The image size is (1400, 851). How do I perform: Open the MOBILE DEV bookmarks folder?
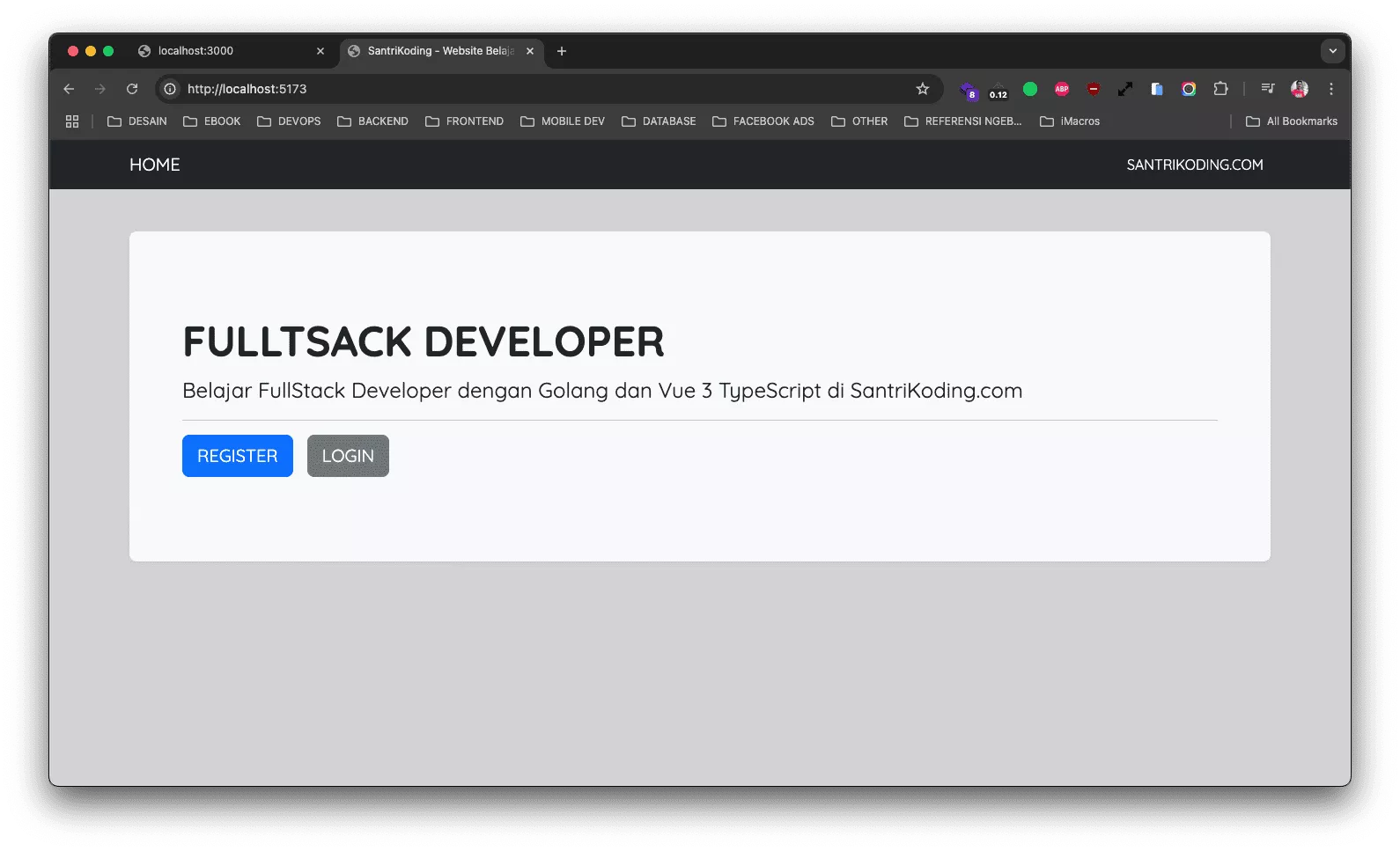(563, 121)
